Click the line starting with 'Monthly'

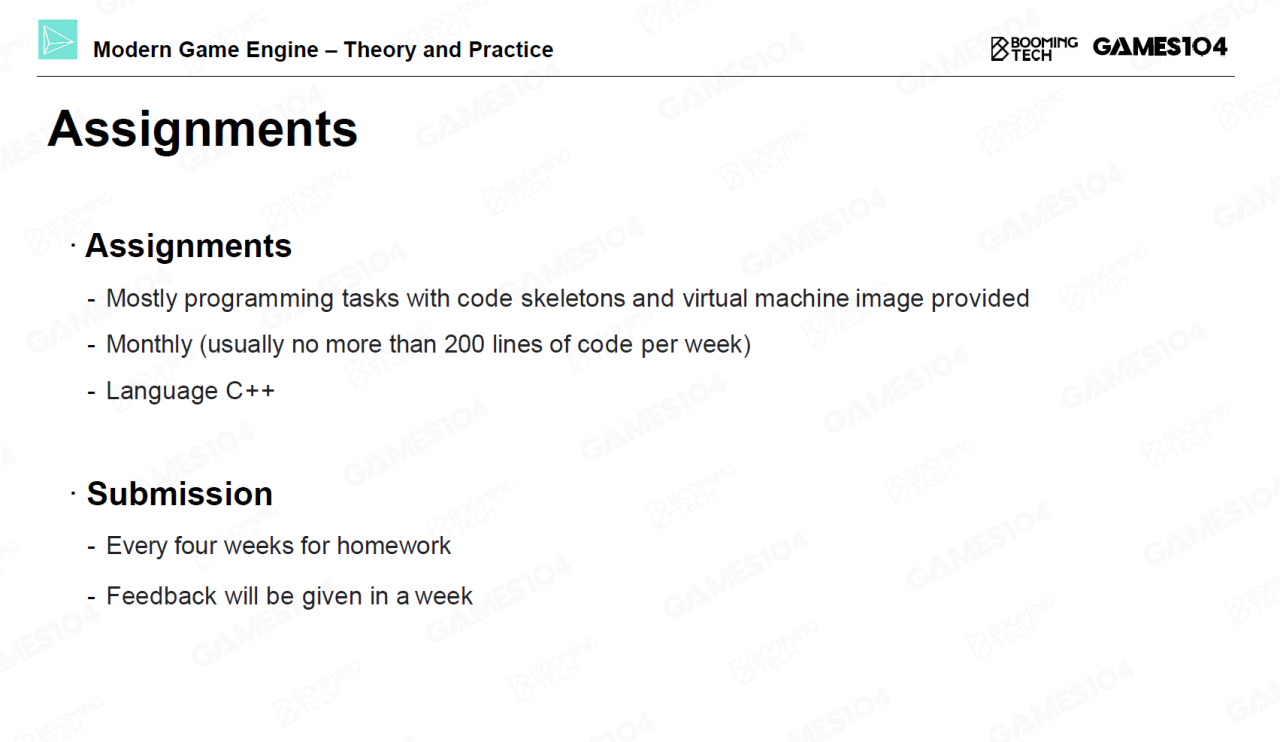pyautogui.click(x=428, y=345)
